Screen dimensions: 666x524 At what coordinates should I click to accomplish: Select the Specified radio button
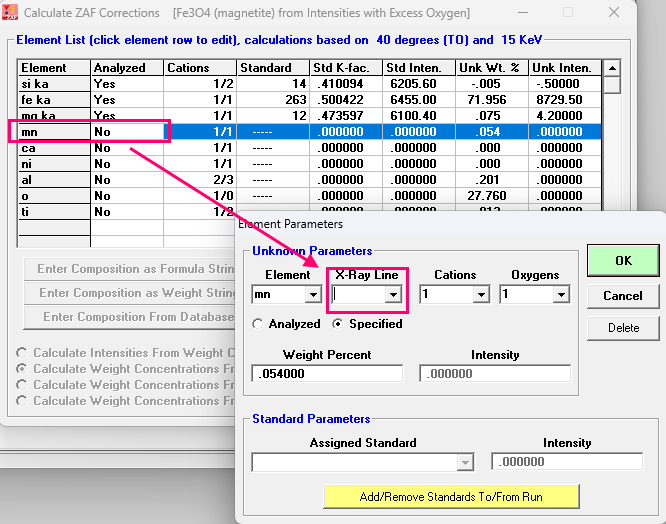tap(337, 324)
